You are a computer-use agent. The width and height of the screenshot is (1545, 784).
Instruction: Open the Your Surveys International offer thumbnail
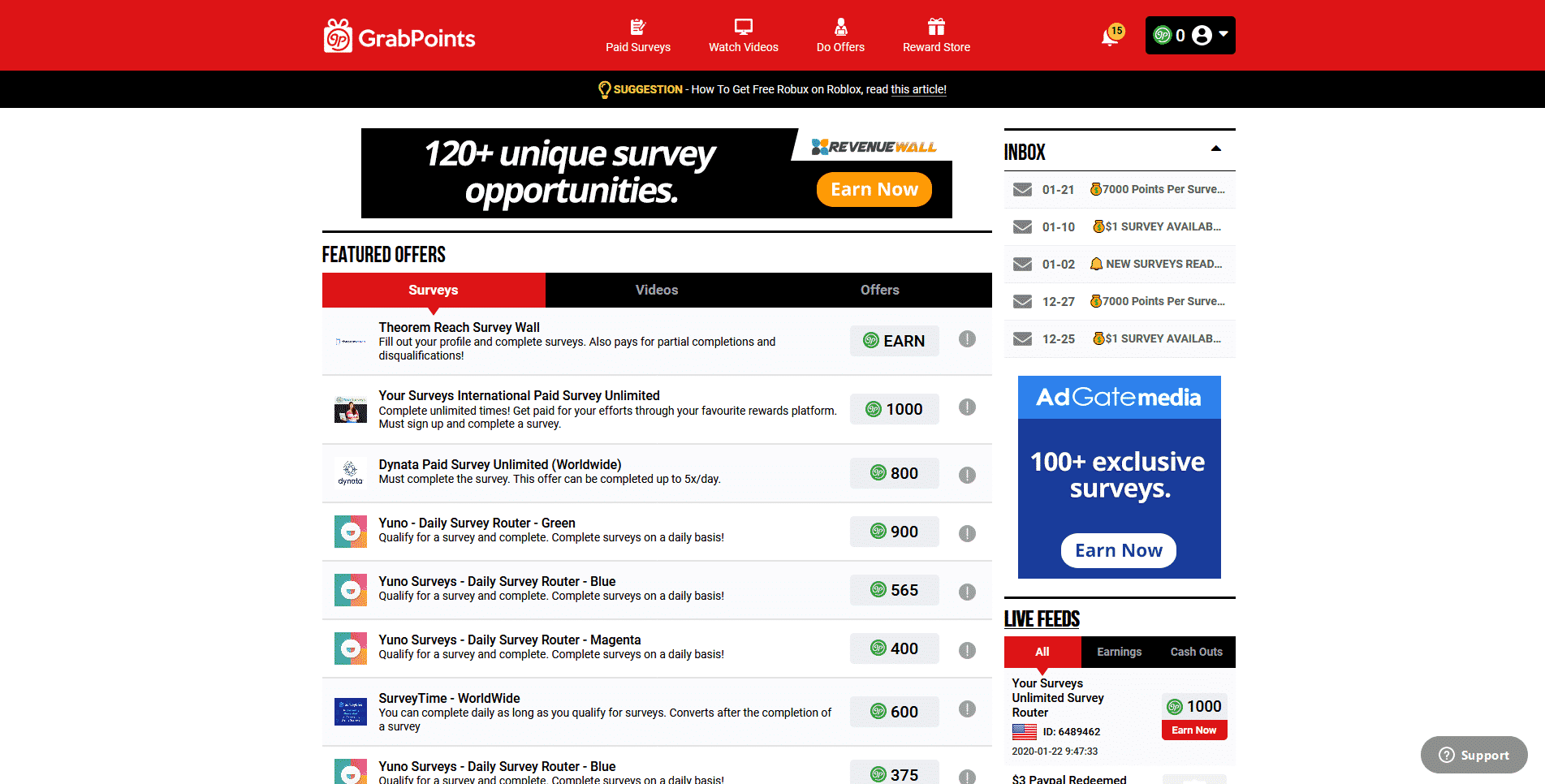tap(351, 410)
